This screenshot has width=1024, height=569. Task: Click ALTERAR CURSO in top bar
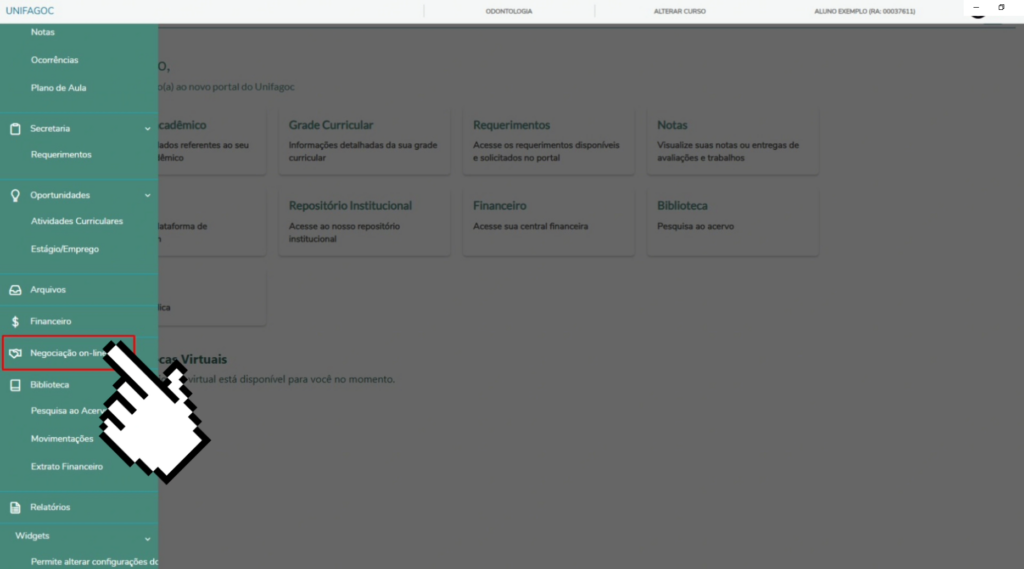click(679, 11)
